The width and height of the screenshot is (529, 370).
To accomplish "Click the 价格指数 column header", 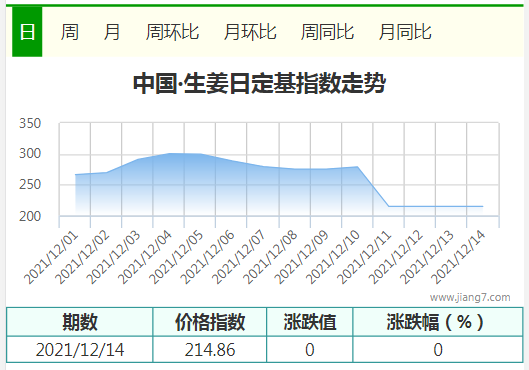I will click(210, 322).
